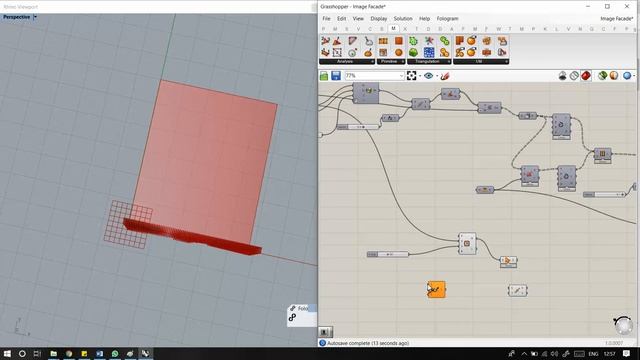
Task: Click the Perspective viewport label in Rhino
Action: click(x=16, y=17)
